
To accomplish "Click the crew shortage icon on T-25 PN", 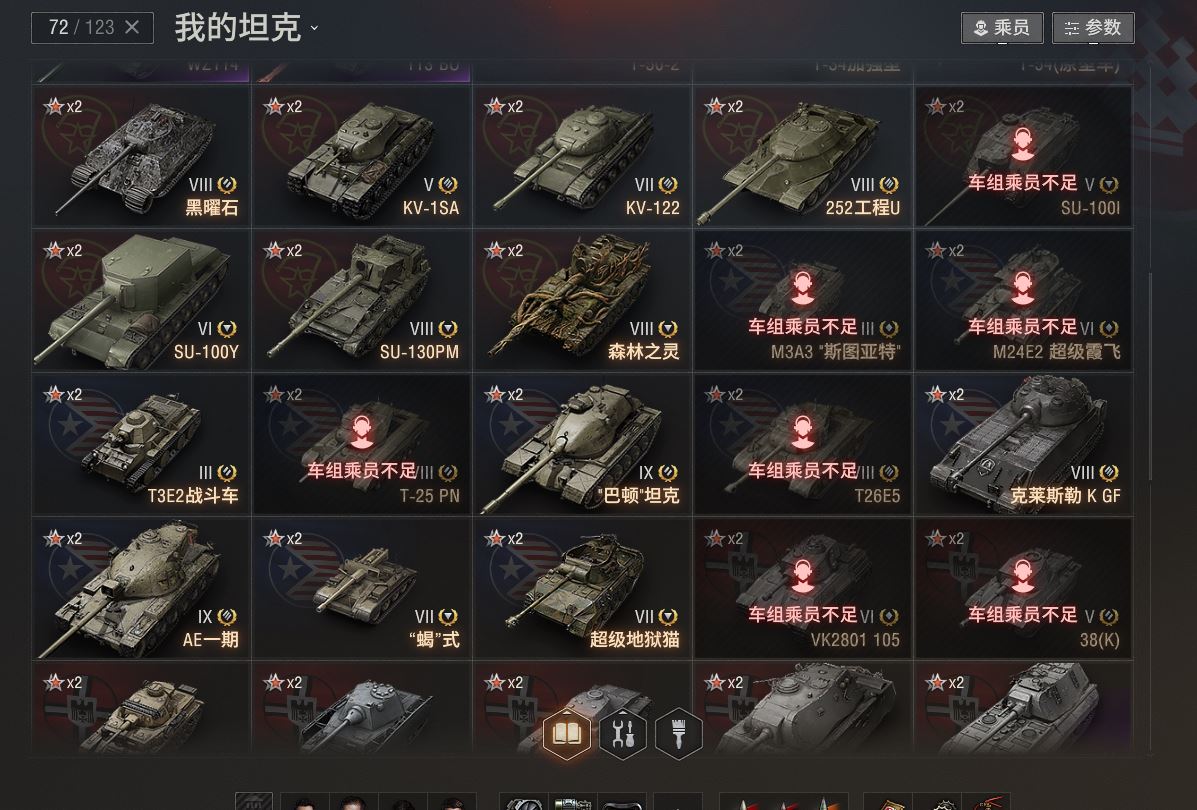I will point(362,432).
